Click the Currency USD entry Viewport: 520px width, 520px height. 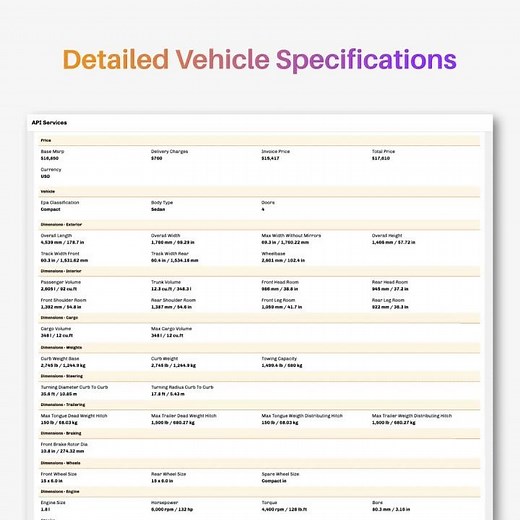[x=51, y=173]
